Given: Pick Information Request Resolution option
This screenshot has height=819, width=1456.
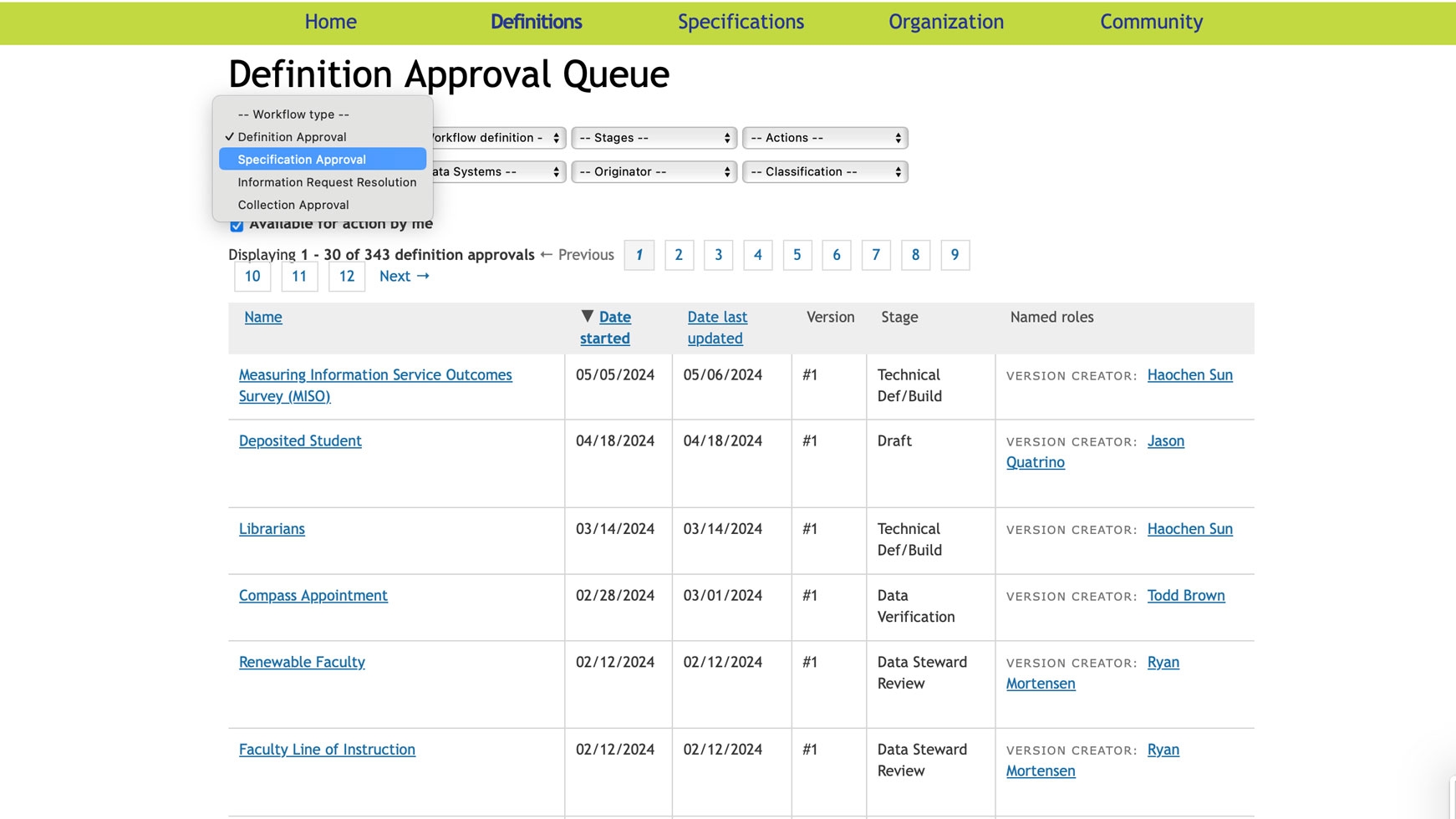Looking at the screenshot, I should click(x=323, y=181).
